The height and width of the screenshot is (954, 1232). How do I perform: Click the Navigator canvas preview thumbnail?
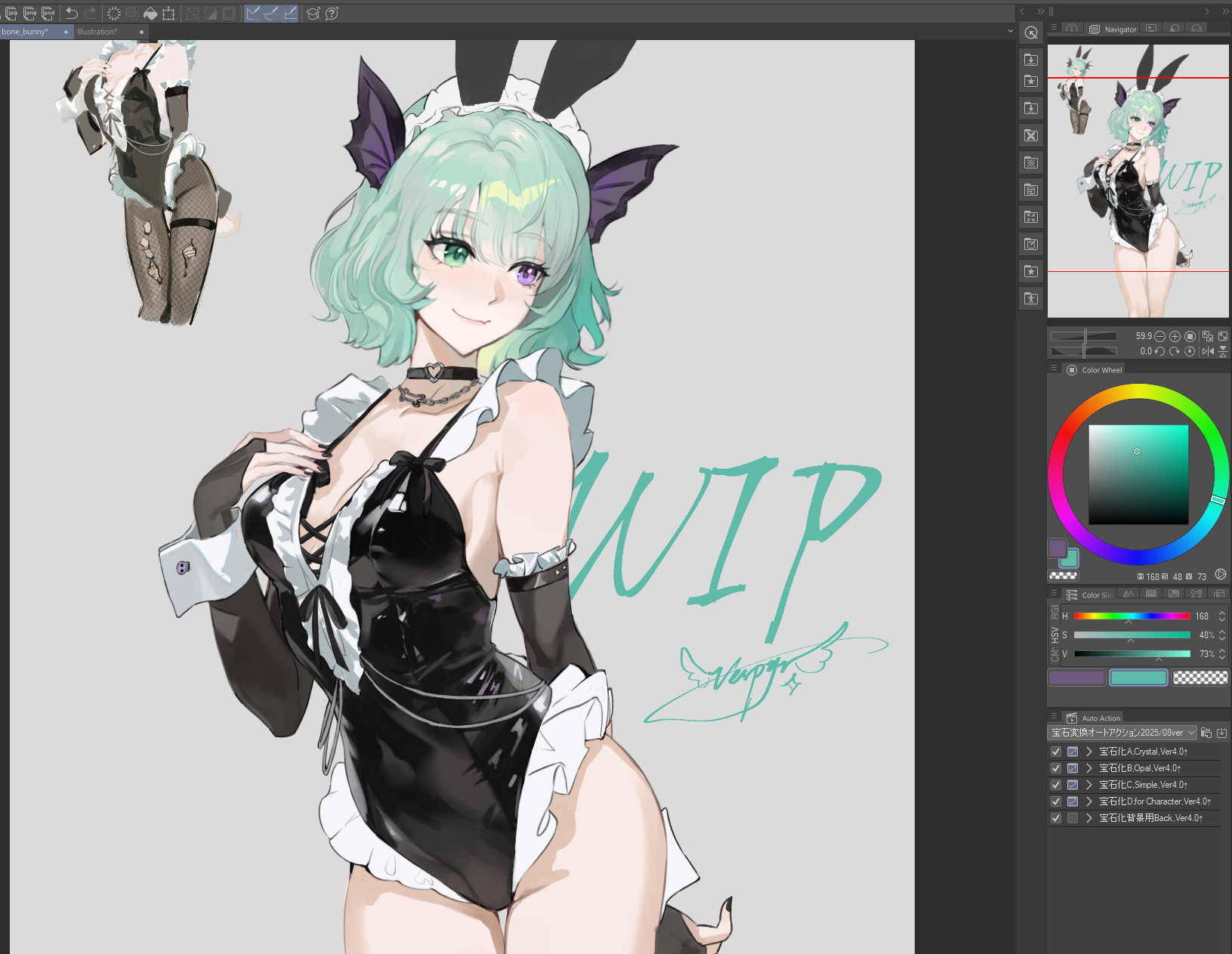tap(1138, 181)
